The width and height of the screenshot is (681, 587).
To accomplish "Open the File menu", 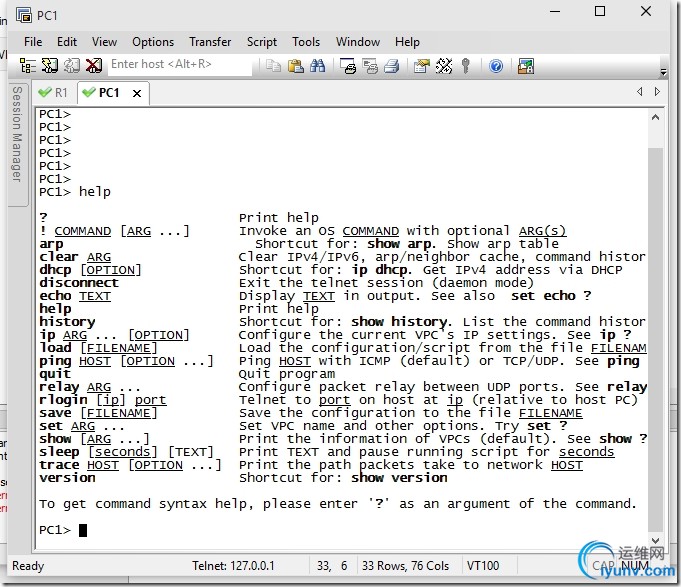I will tap(33, 42).
